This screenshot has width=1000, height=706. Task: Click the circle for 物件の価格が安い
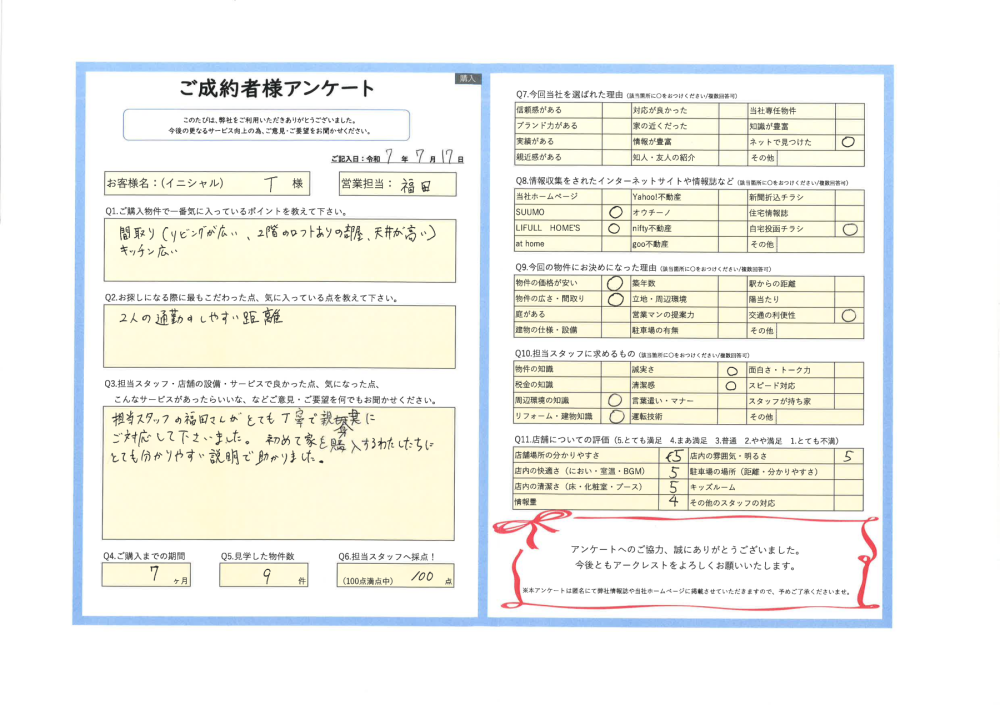[x=615, y=283]
